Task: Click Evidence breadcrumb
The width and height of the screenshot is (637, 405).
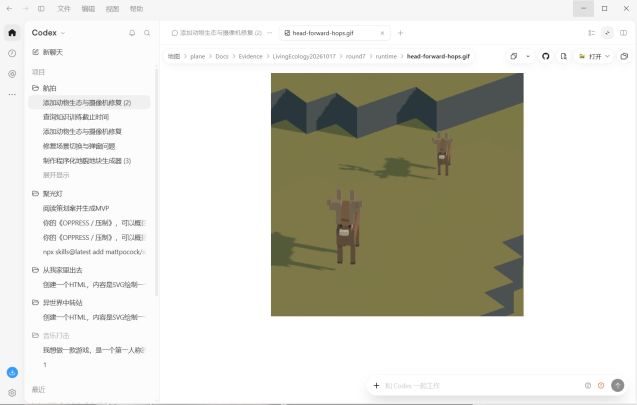Action: [x=250, y=56]
